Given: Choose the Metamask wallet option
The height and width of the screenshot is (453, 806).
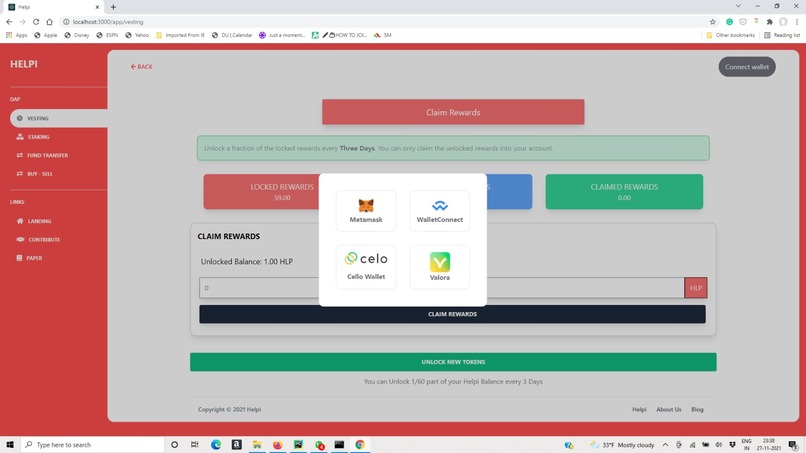Looking at the screenshot, I should [366, 211].
